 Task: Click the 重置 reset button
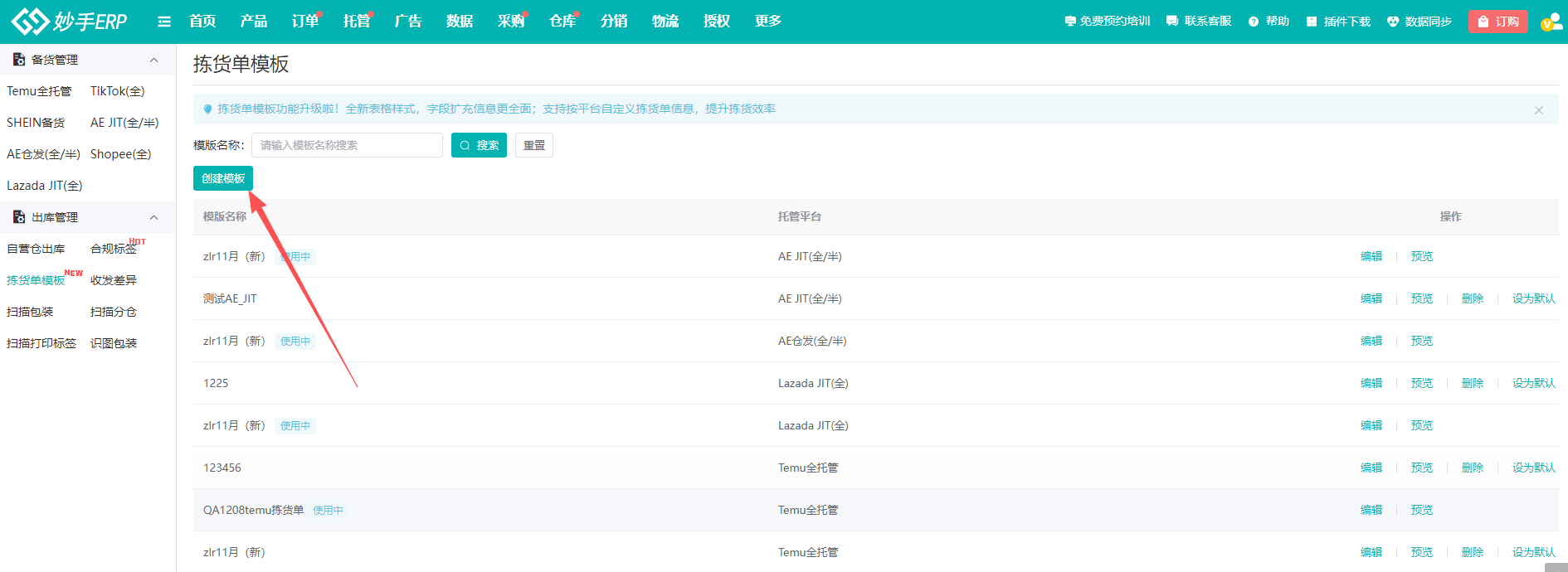pos(534,145)
